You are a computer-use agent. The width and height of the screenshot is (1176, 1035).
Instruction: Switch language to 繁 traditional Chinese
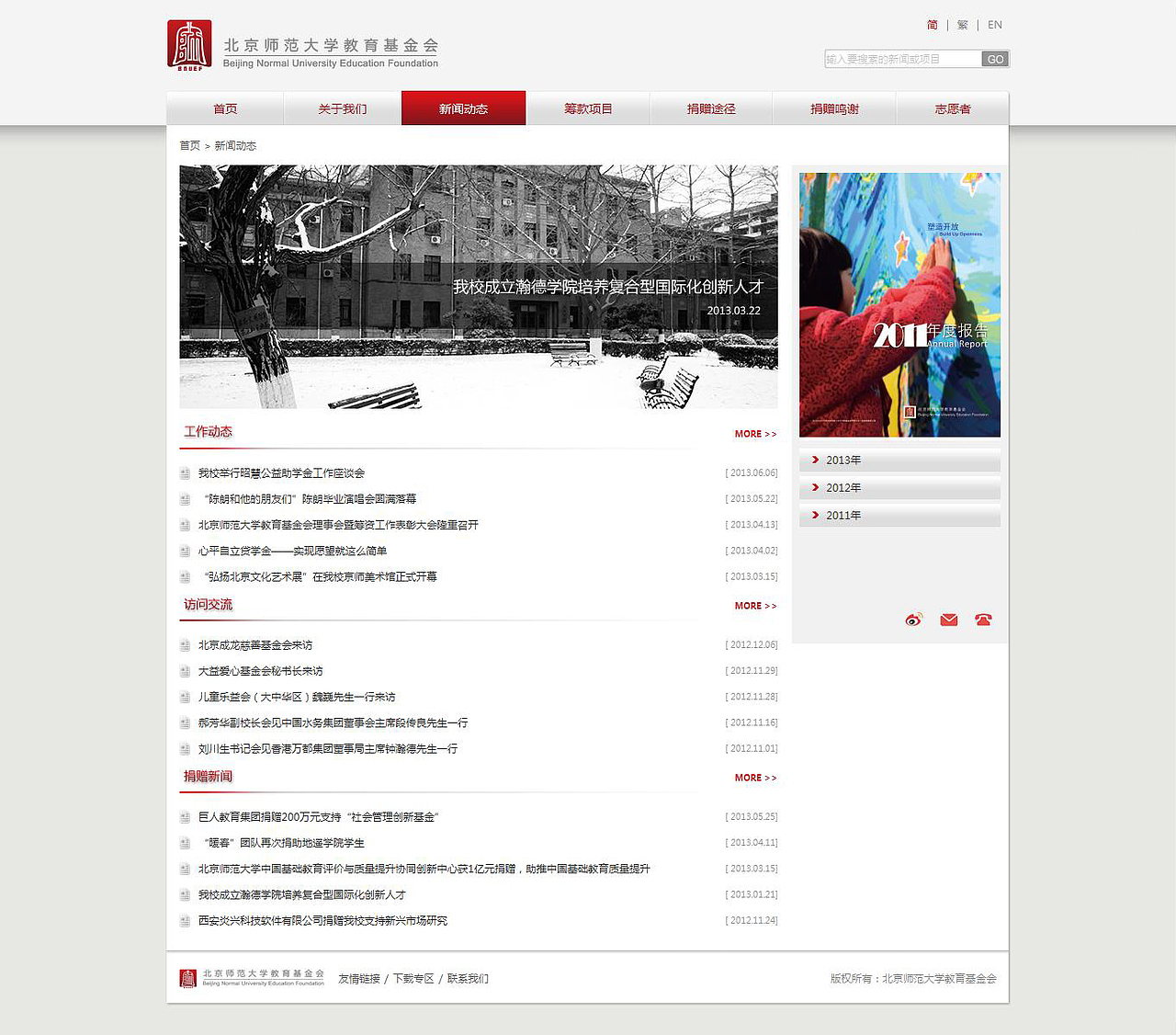pos(963,25)
